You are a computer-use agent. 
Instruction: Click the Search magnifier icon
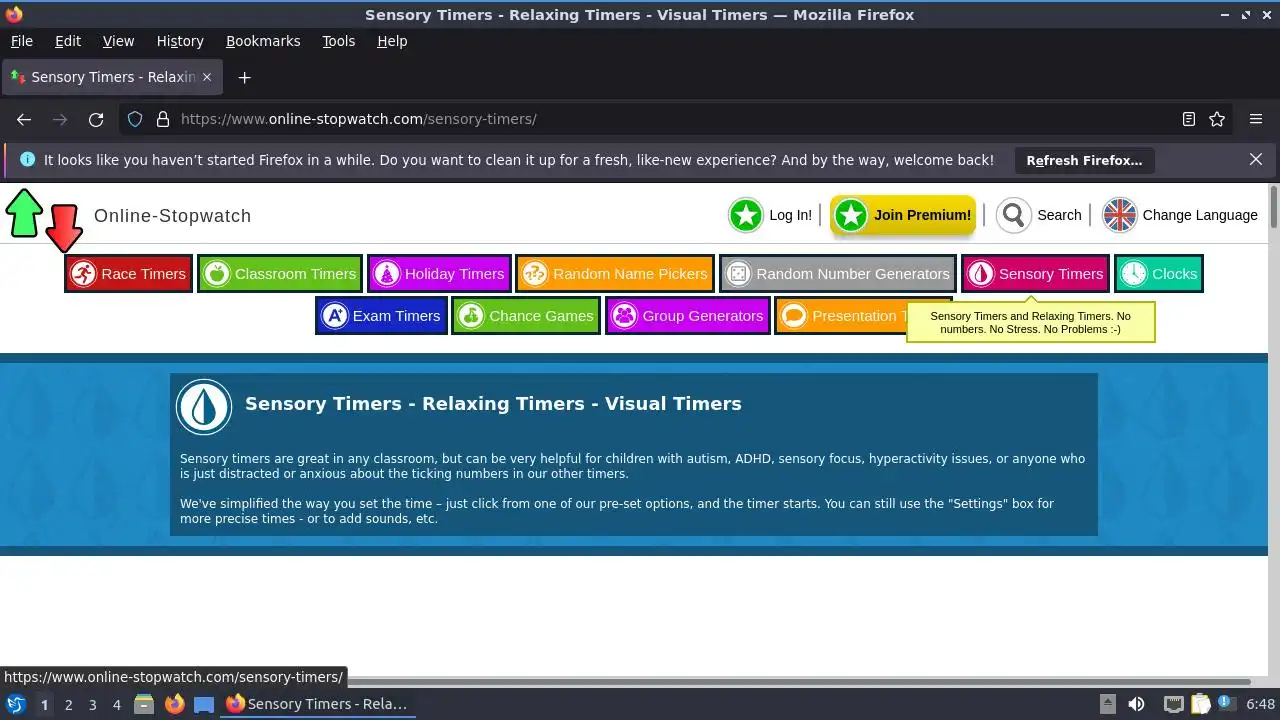pyautogui.click(x=1013, y=215)
